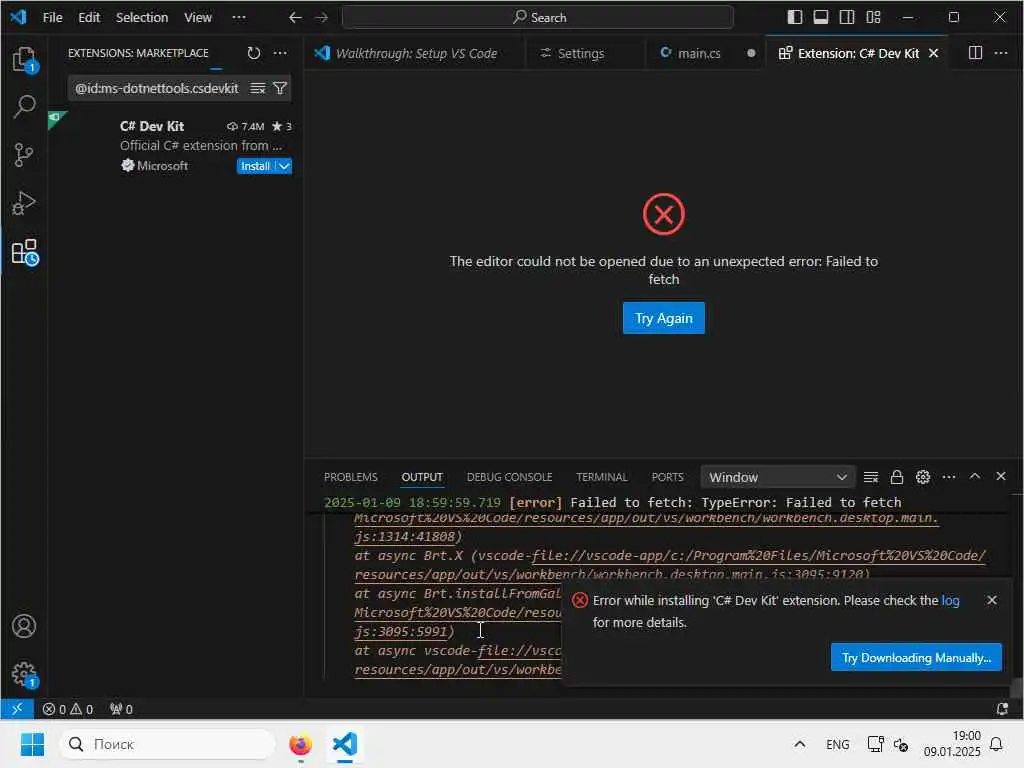Screen dimensions: 1024x768
Task: Install the C# Dev Kit extension
Action: 255,166
